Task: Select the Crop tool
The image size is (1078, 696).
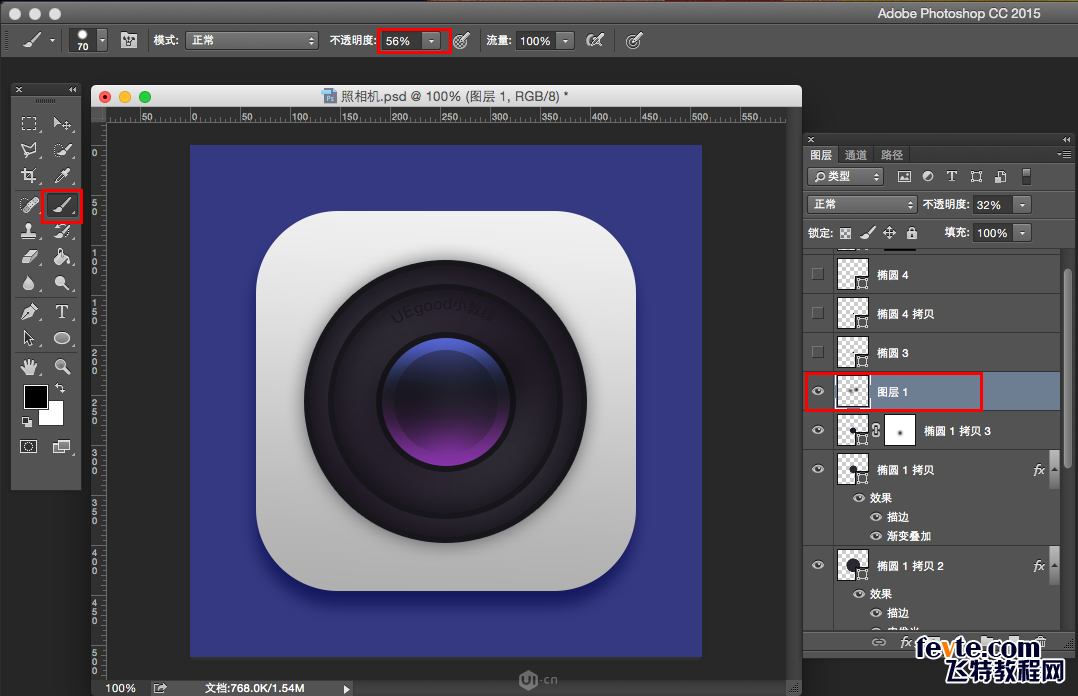Action: click(x=29, y=176)
